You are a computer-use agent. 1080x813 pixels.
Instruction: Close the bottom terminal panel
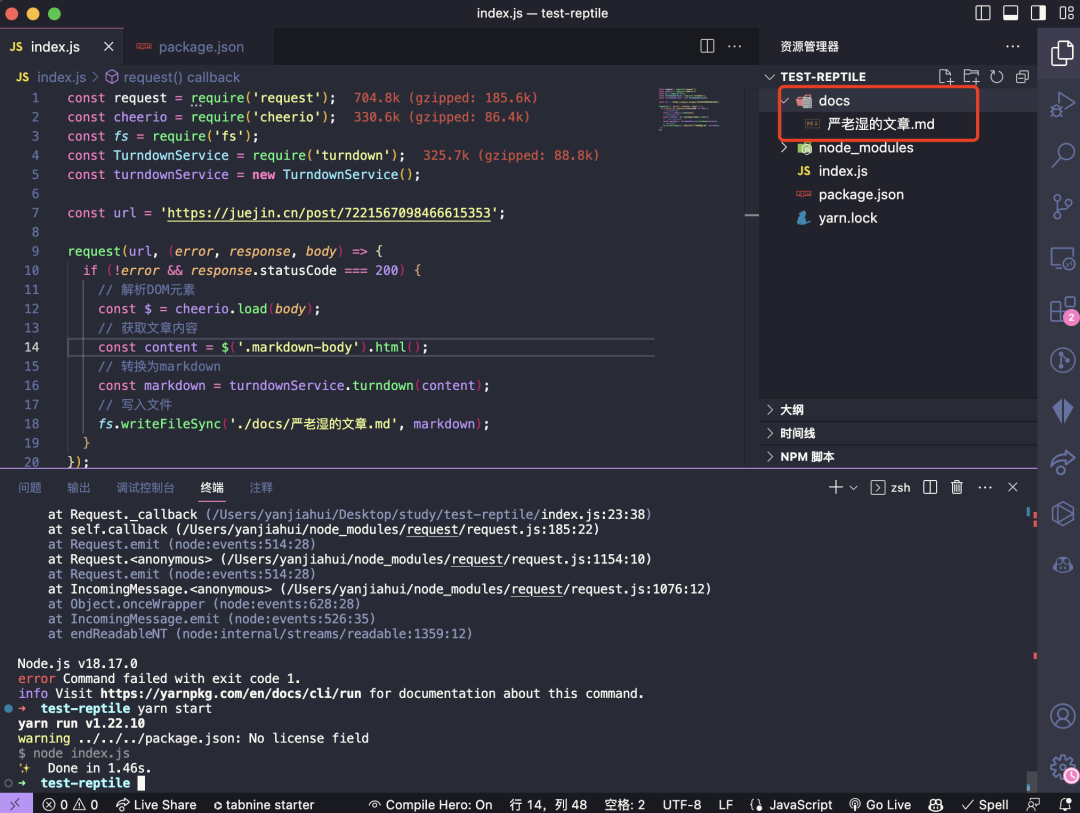tap(1012, 487)
